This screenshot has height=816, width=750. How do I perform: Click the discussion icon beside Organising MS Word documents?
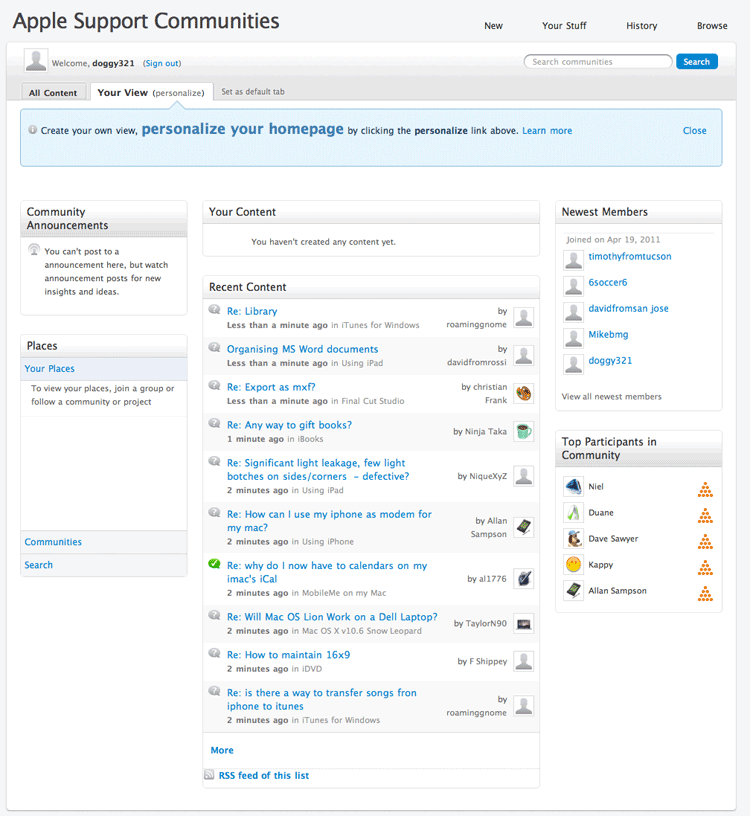[214, 348]
